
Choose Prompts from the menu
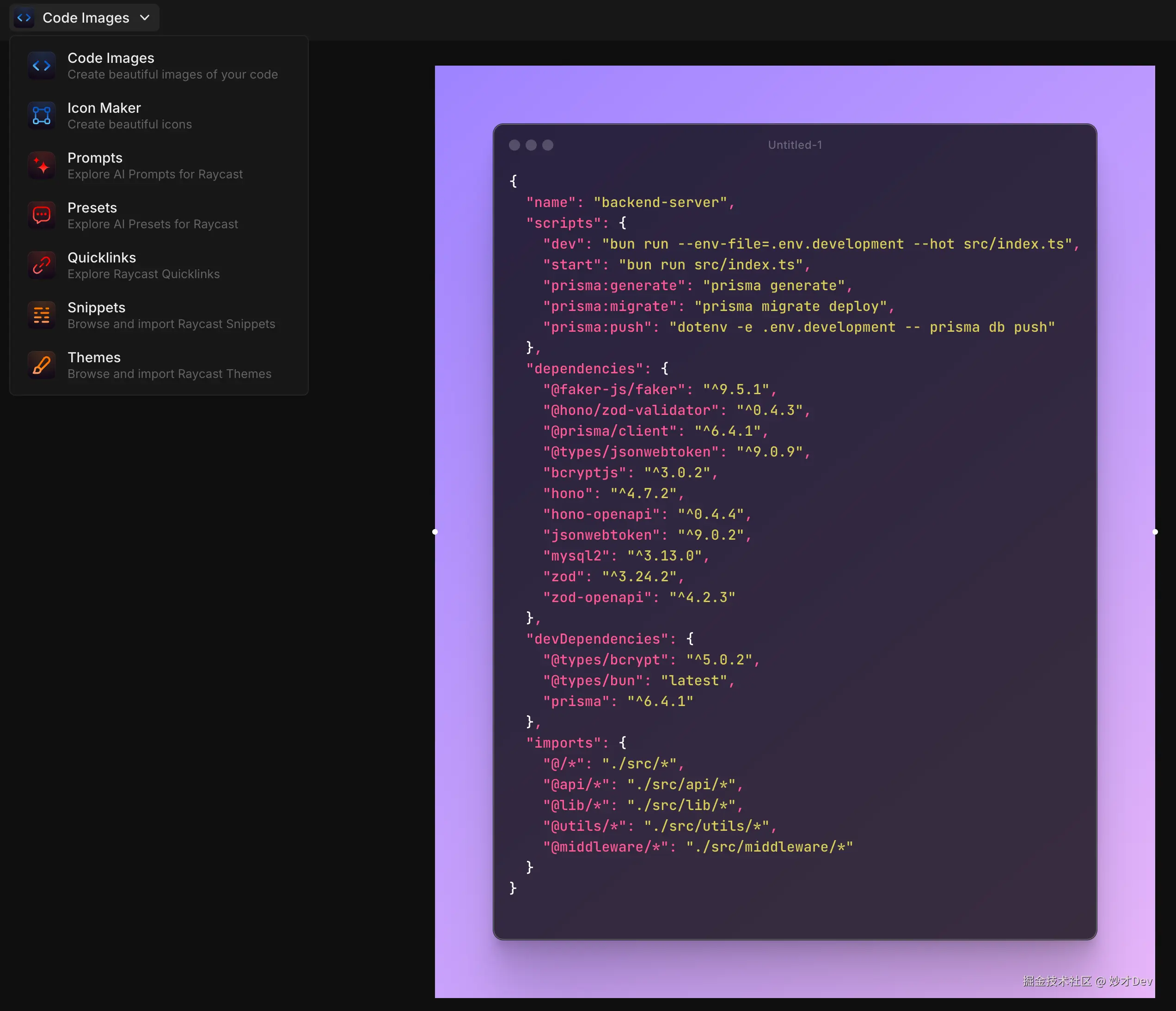click(95, 158)
